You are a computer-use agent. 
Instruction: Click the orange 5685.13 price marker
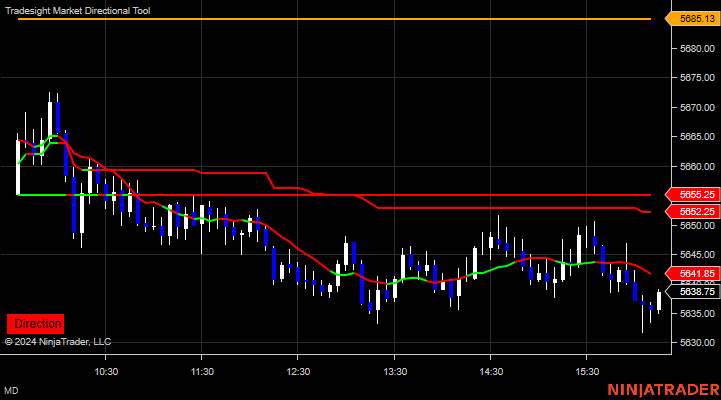(x=693, y=19)
